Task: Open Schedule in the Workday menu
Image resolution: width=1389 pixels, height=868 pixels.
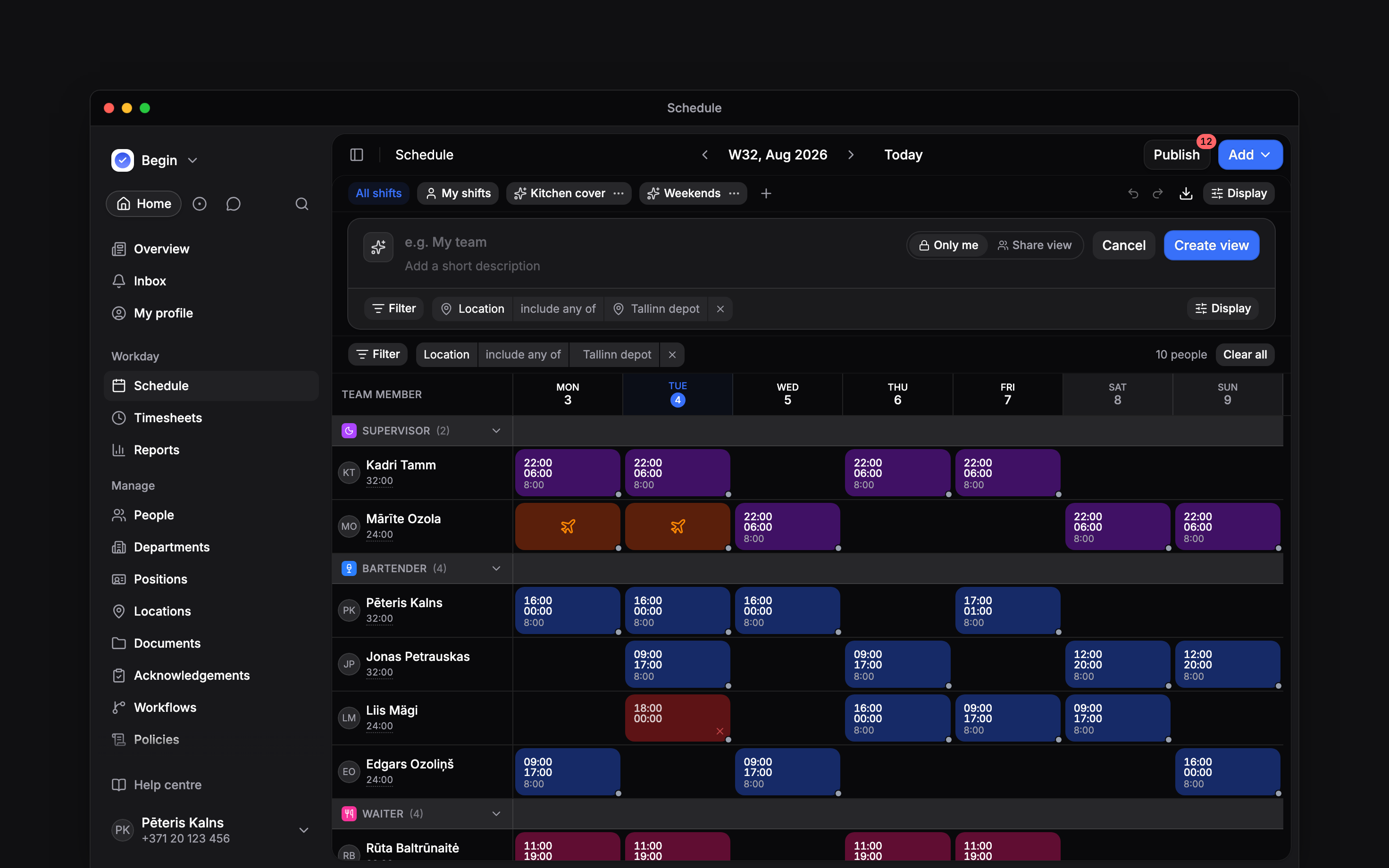Action: click(211, 386)
